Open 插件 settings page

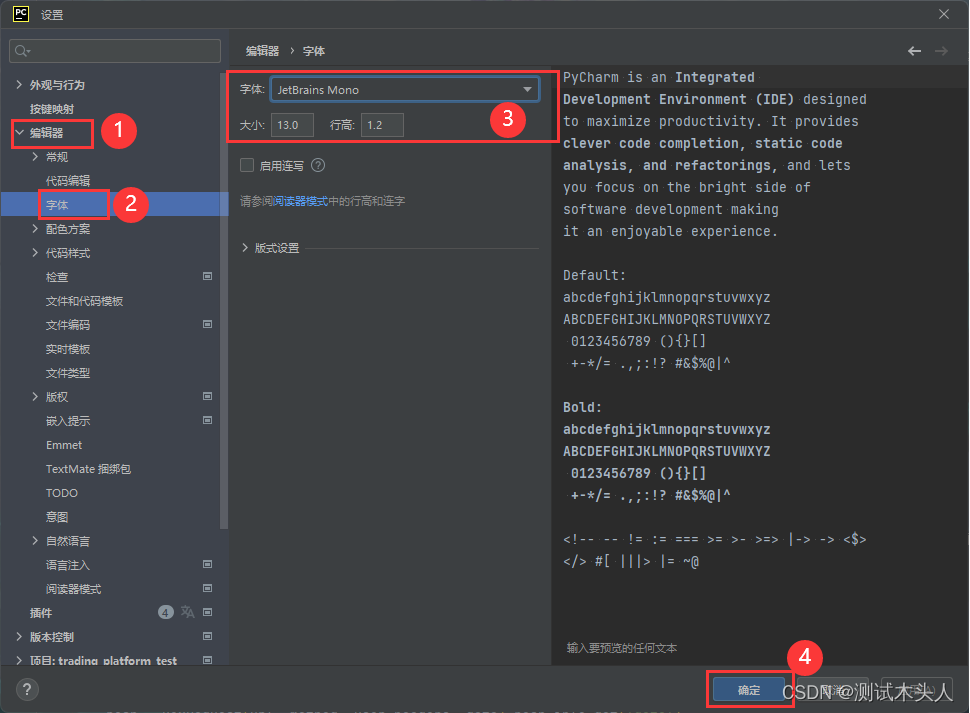[41, 613]
